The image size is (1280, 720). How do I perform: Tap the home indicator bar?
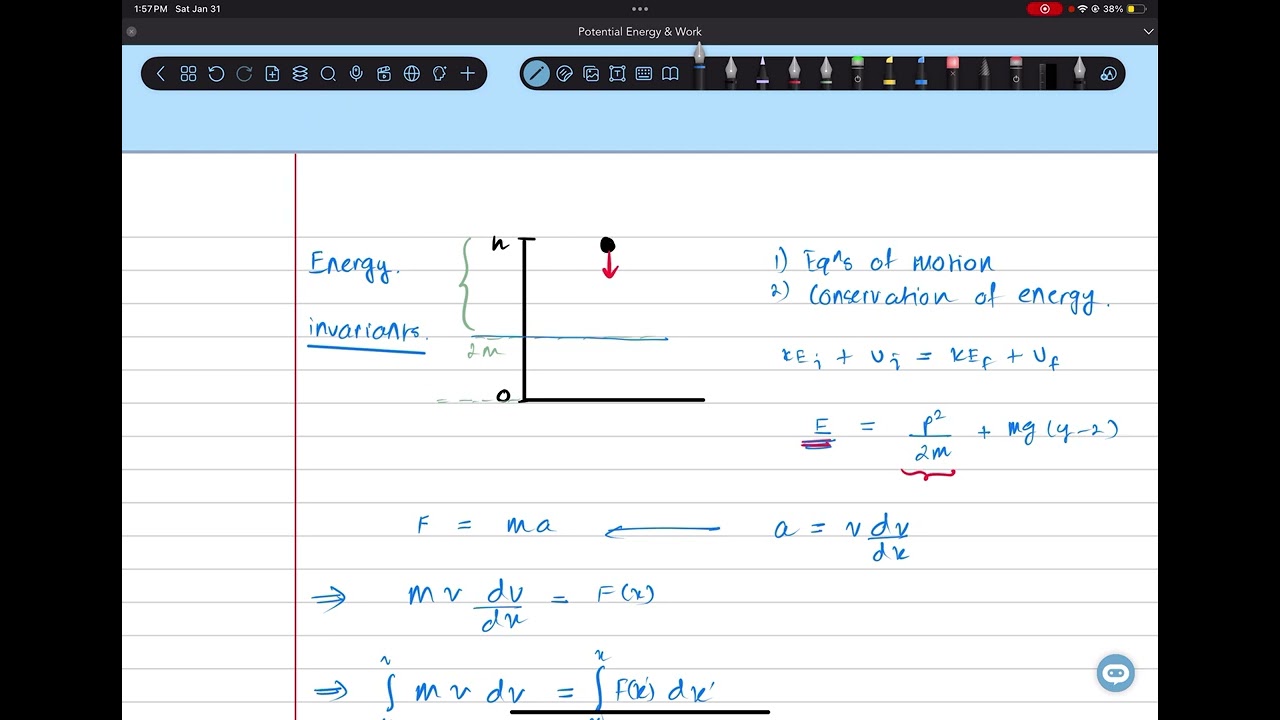click(640, 712)
